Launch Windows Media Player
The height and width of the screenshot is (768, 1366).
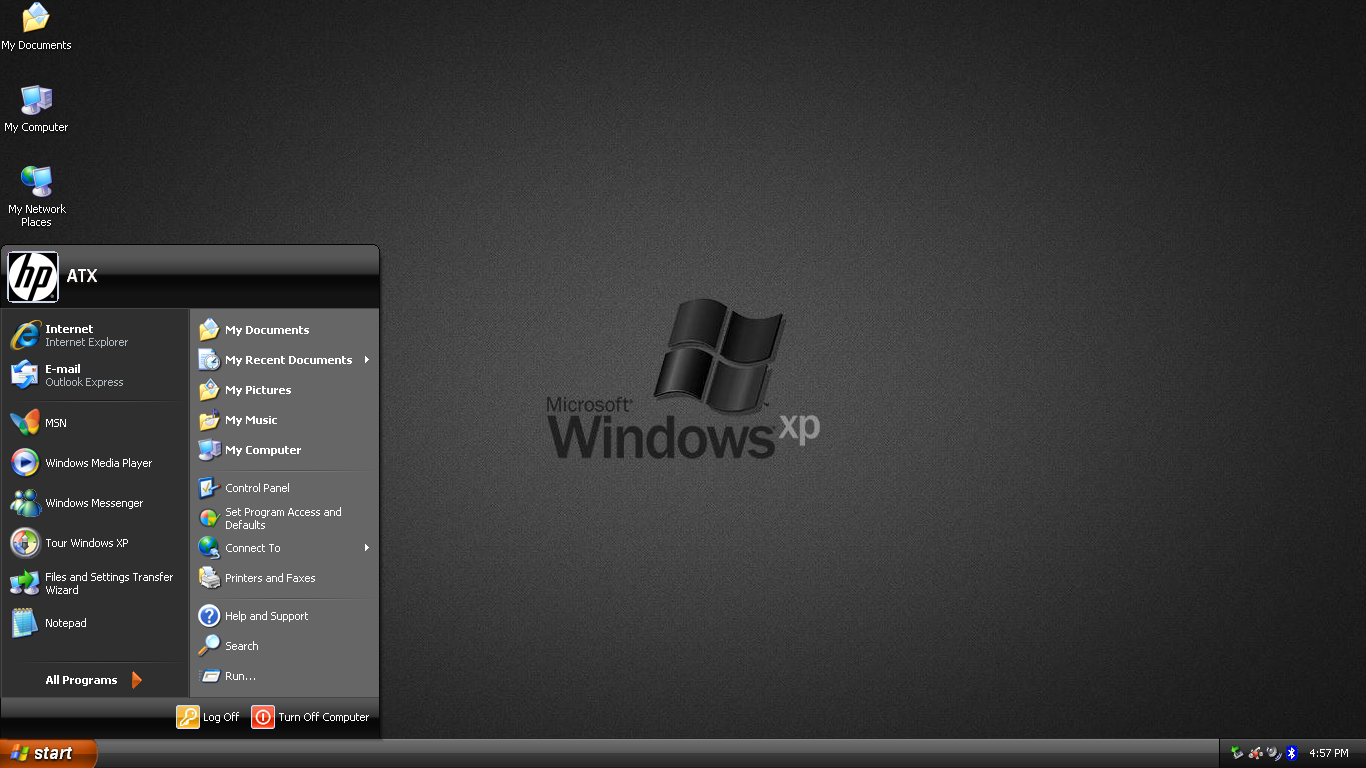[95, 463]
